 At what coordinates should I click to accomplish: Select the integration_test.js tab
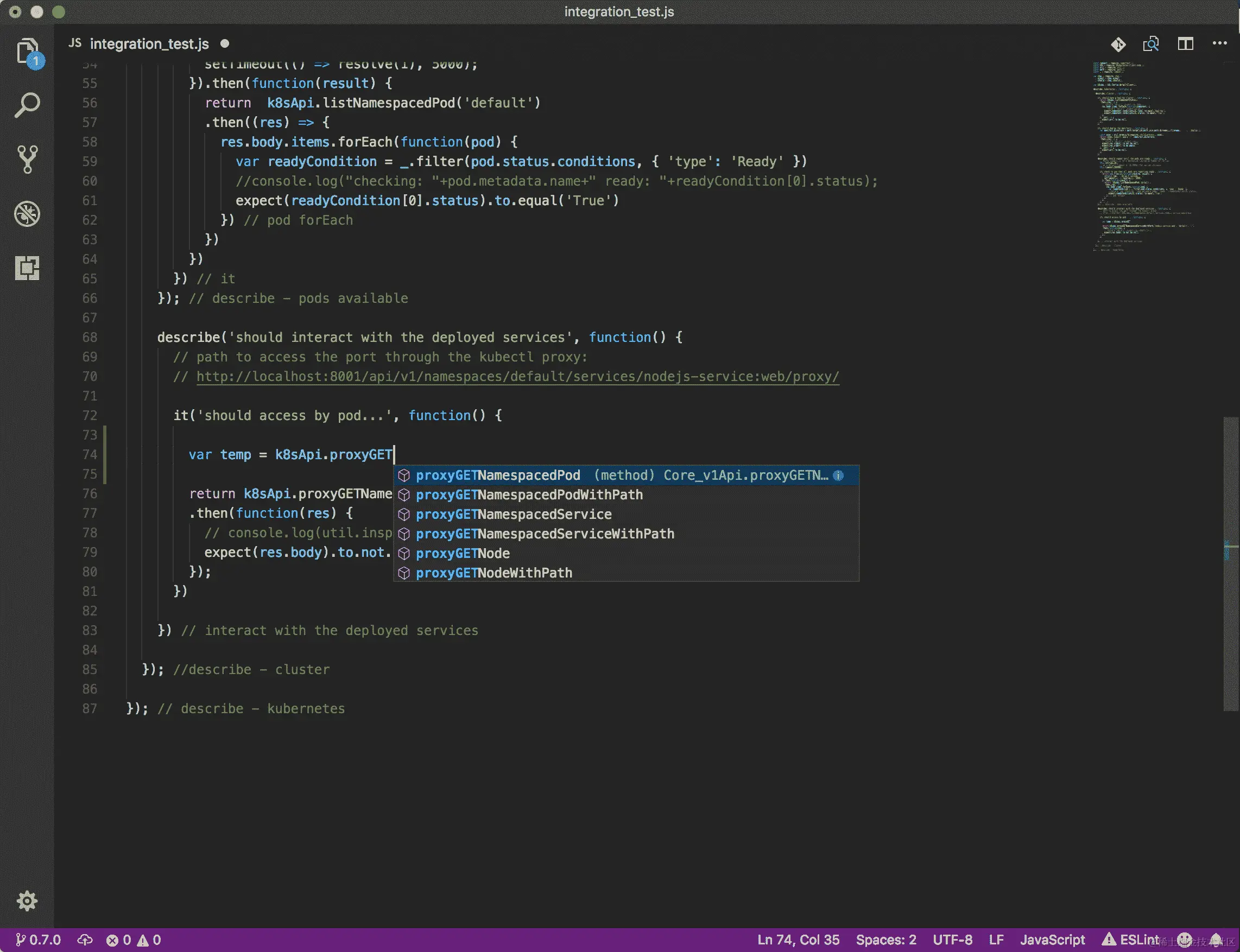[x=149, y=43]
